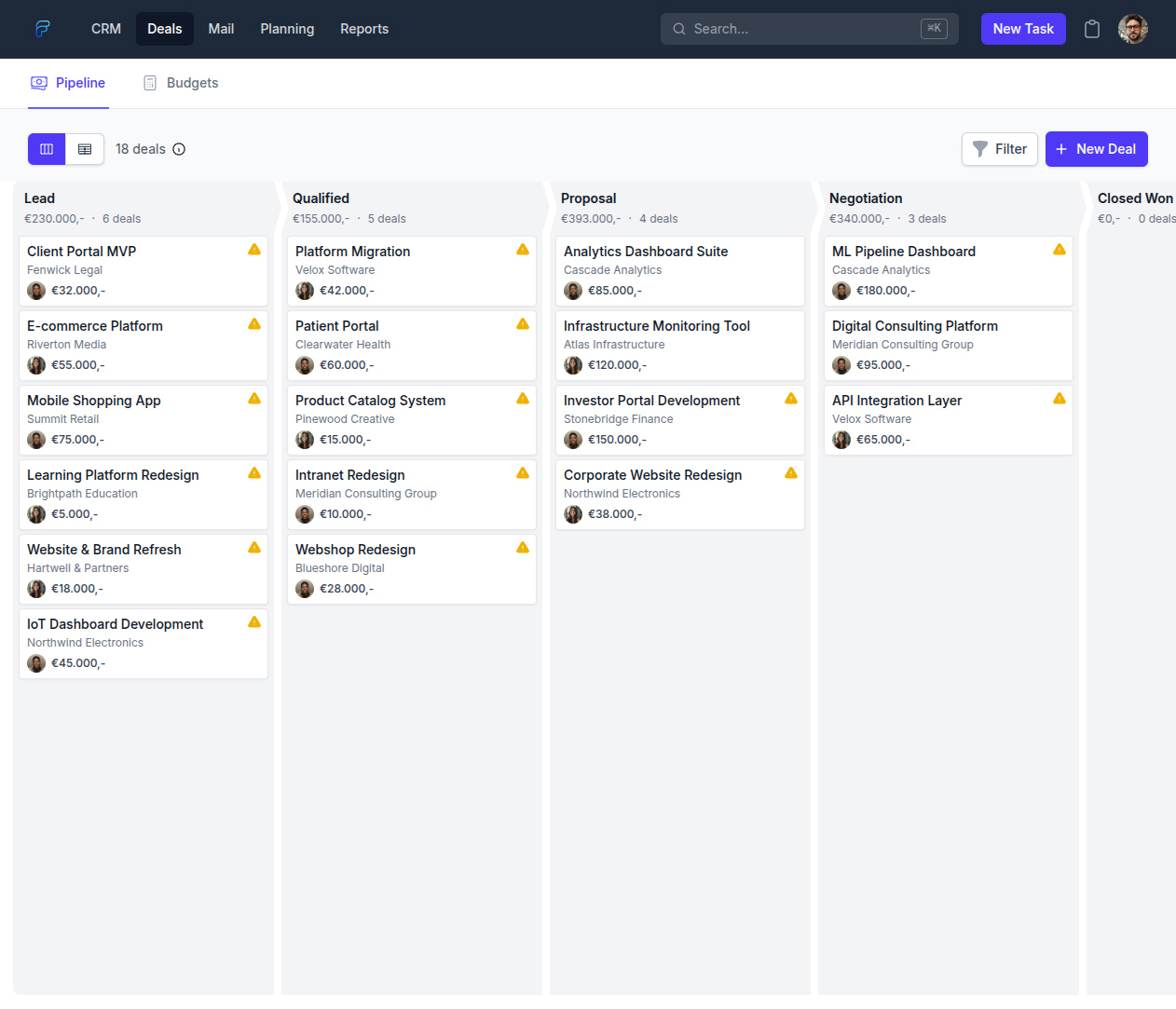Click the search magnifier icon

678,29
